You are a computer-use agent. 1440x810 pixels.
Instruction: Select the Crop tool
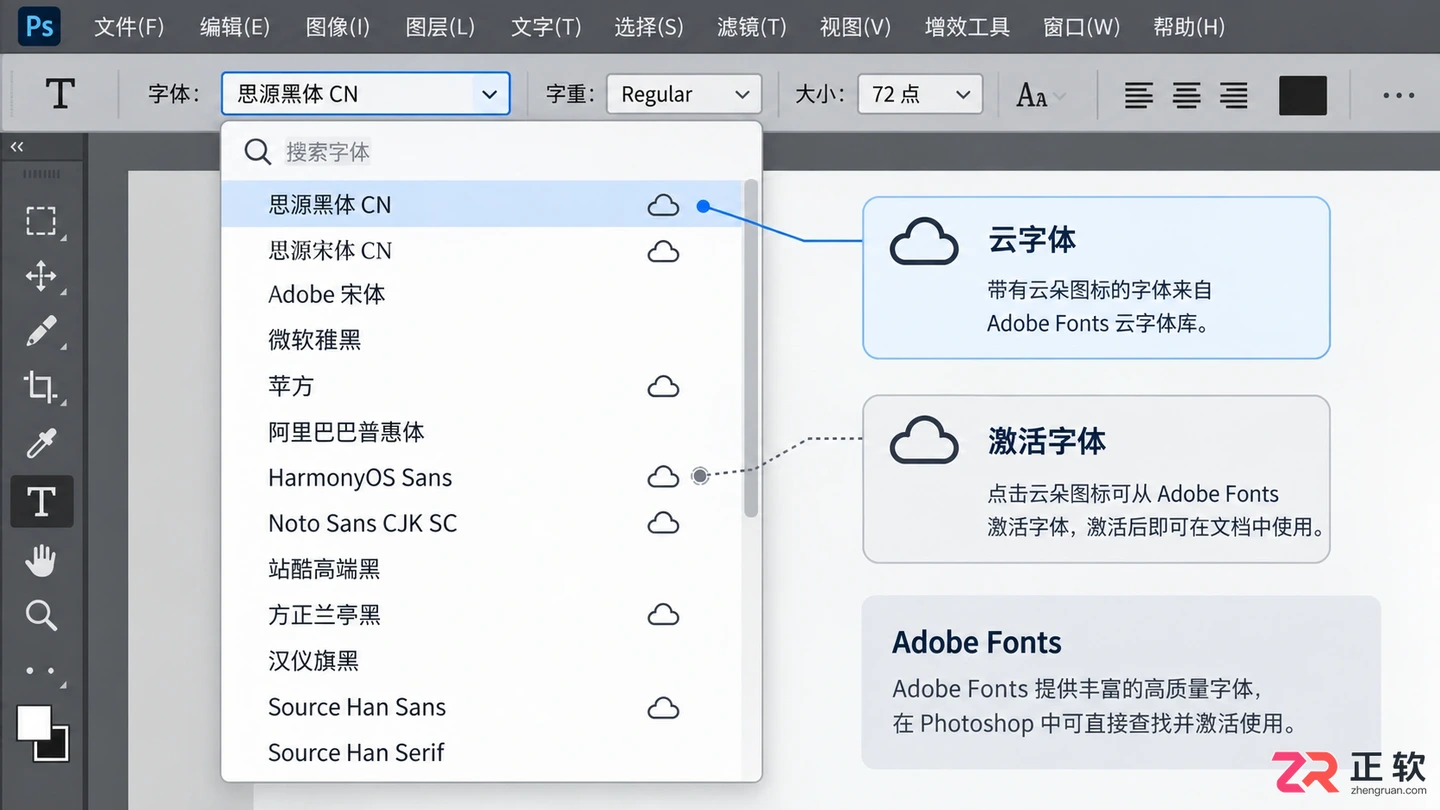(x=41, y=386)
